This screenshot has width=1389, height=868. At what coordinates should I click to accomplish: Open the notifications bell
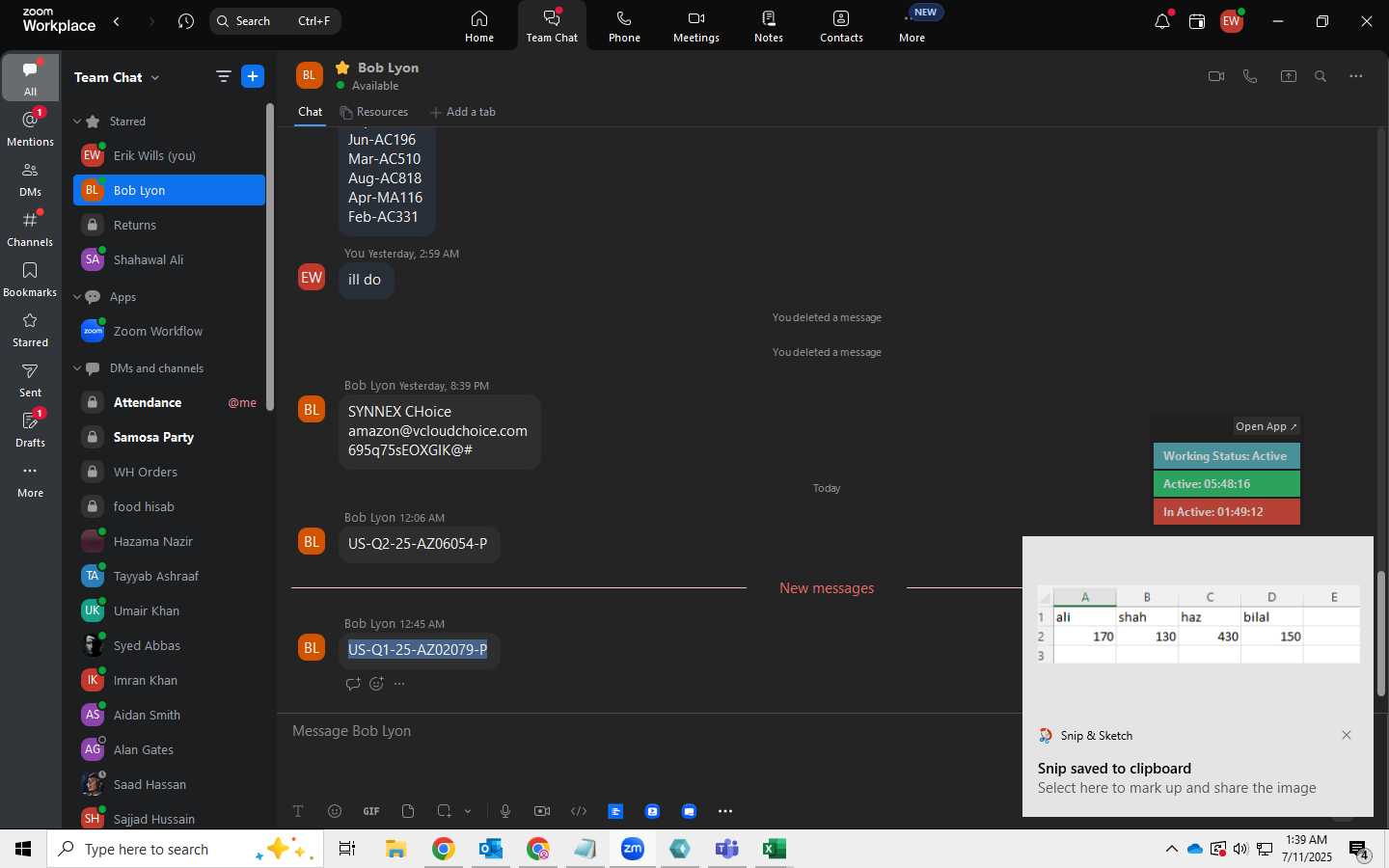[x=1162, y=21]
